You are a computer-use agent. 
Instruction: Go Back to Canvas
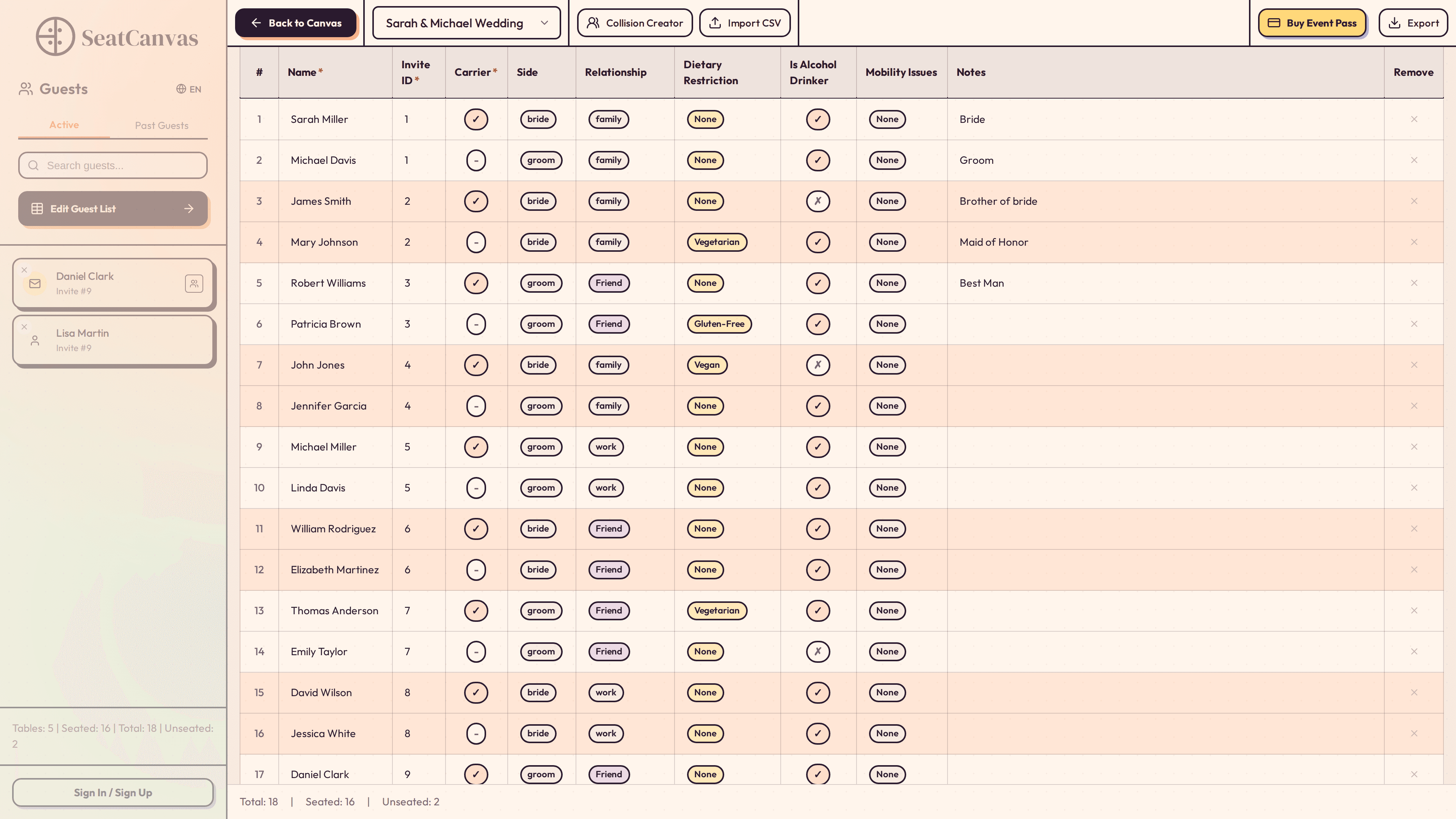click(296, 23)
